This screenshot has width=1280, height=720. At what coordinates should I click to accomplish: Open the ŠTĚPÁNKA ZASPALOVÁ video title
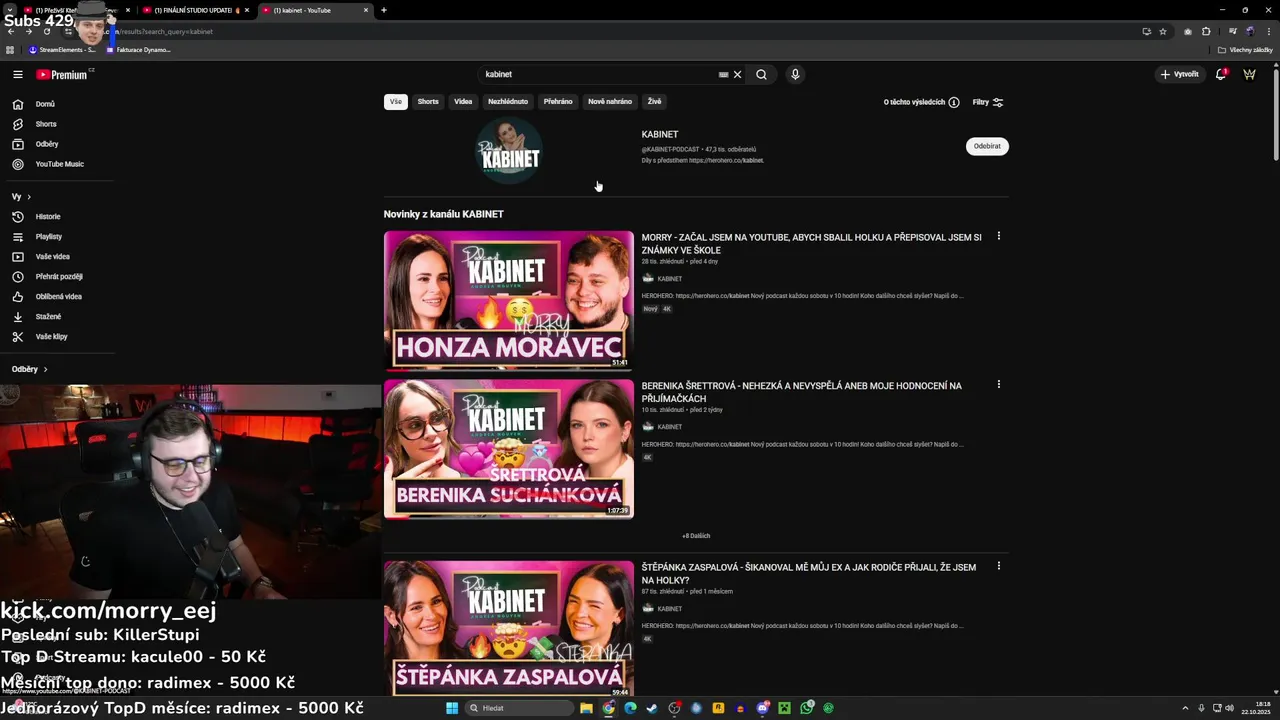tap(809, 574)
